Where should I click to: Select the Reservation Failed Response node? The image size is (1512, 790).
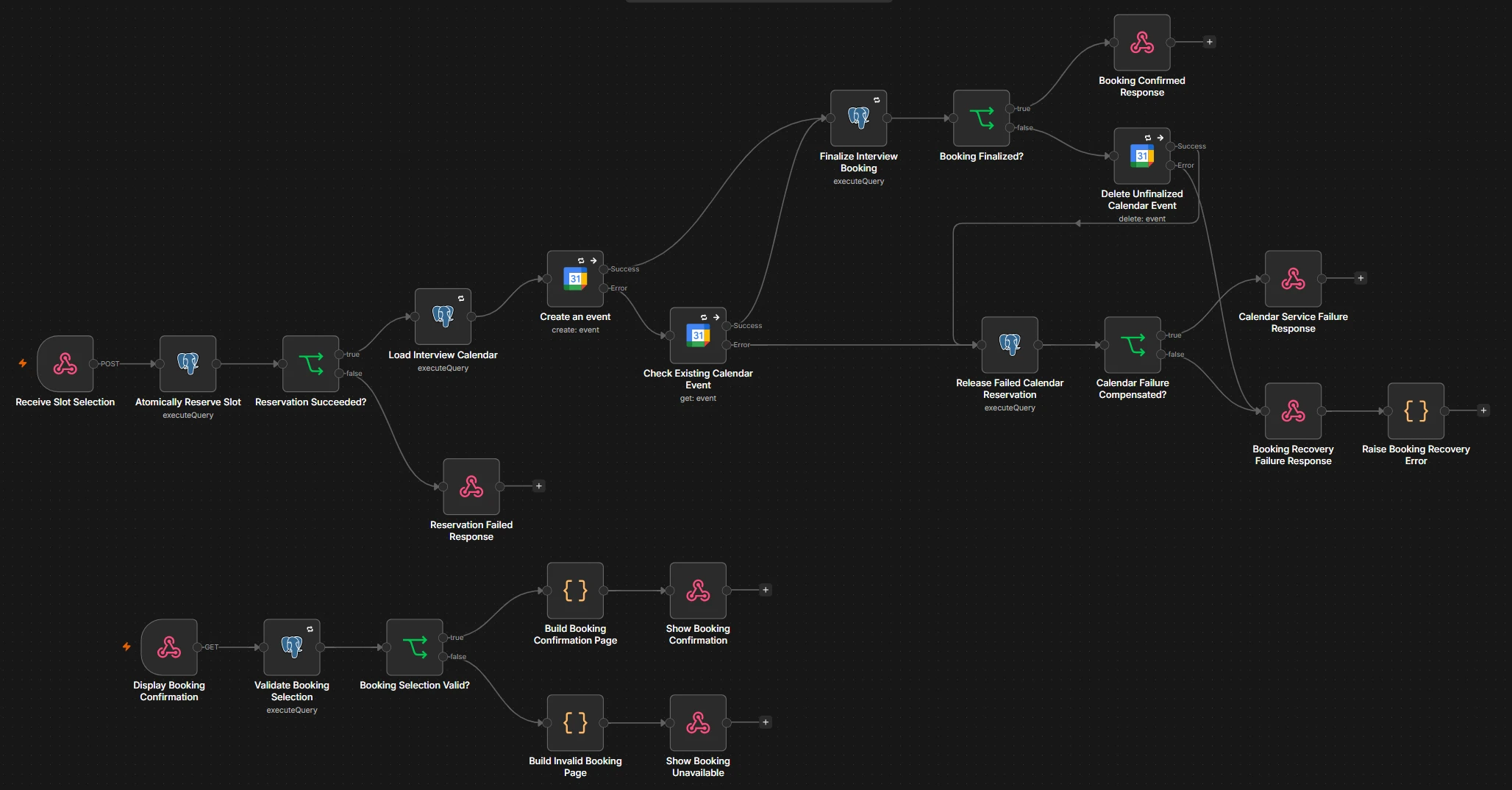(471, 487)
